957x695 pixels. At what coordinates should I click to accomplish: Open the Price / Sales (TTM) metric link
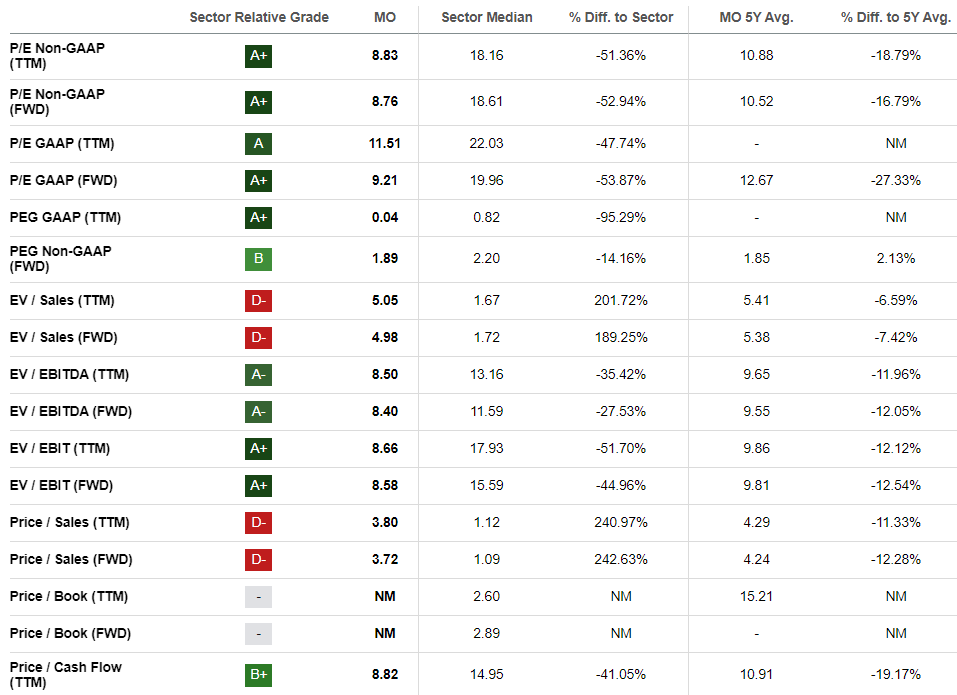point(69,523)
